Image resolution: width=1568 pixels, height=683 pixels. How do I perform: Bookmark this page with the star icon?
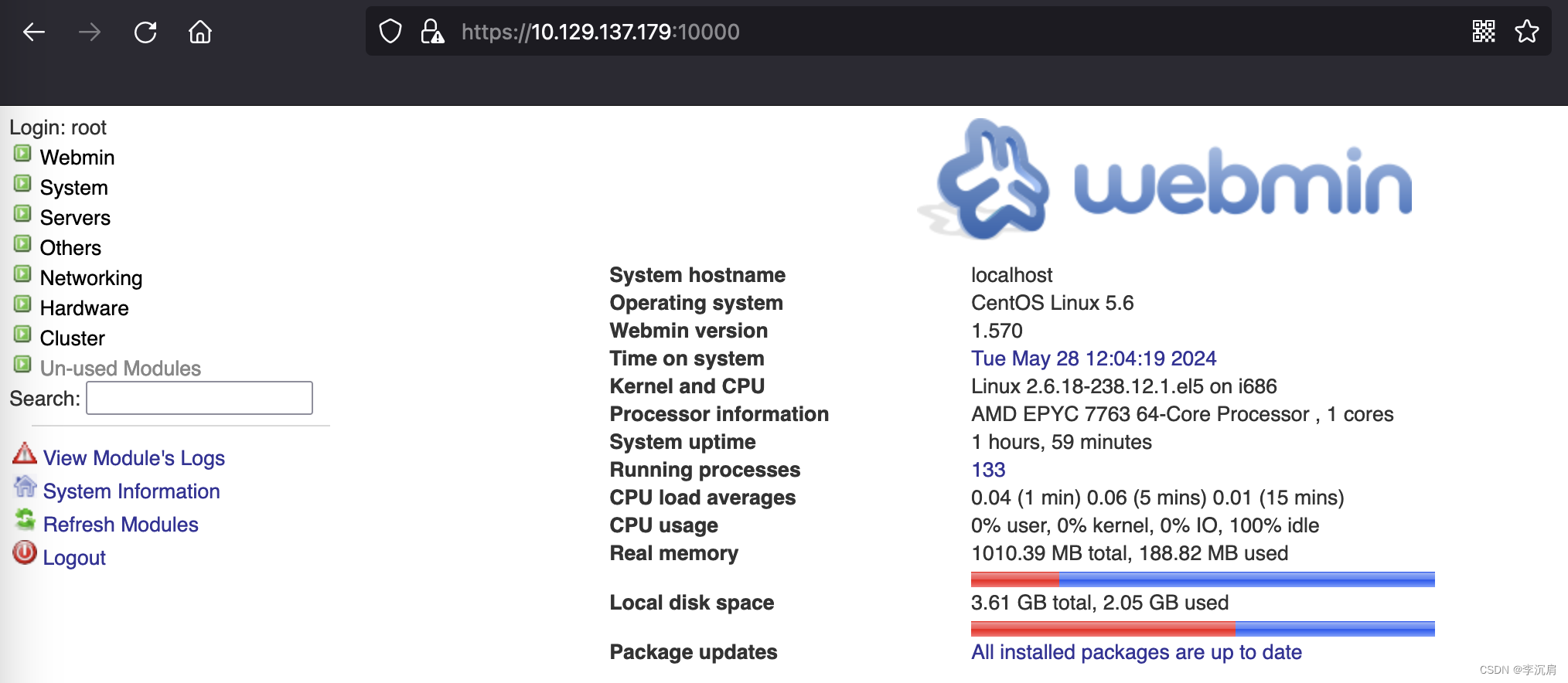tap(1527, 32)
